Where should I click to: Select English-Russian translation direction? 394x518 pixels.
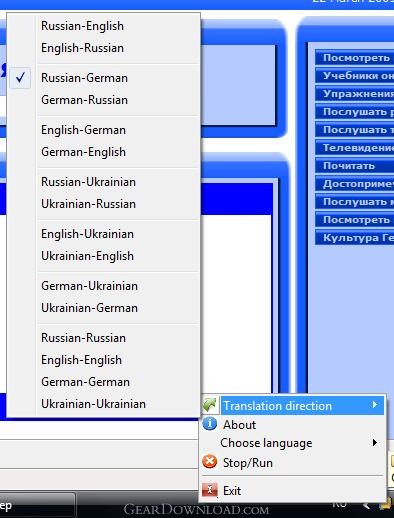tap(103, 48)
